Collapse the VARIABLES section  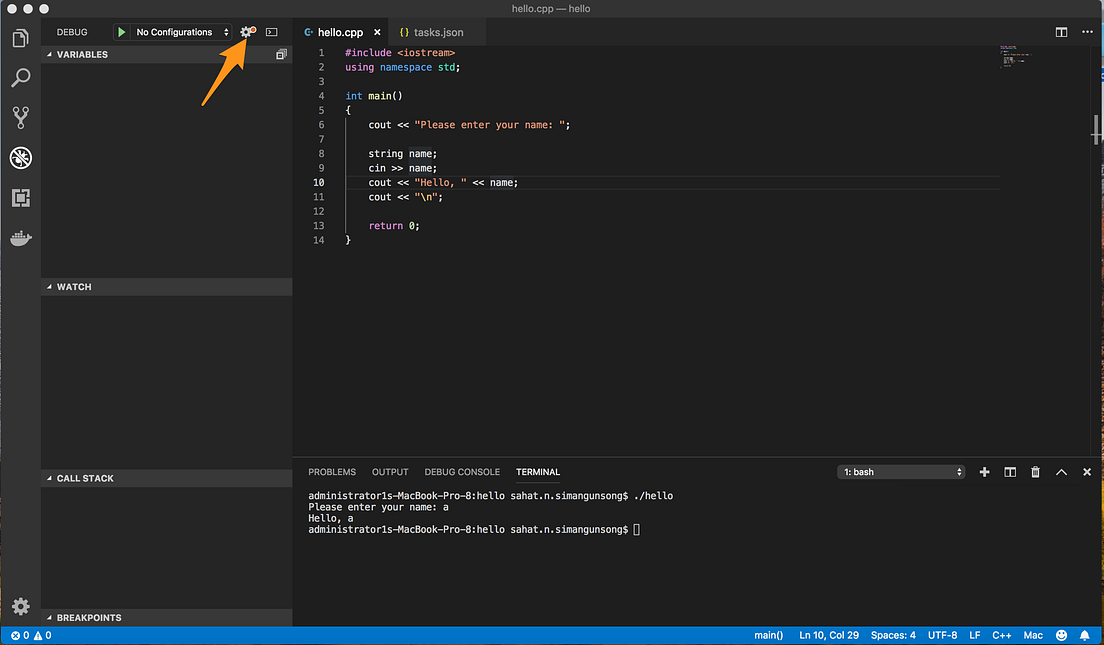pos(48,54)
